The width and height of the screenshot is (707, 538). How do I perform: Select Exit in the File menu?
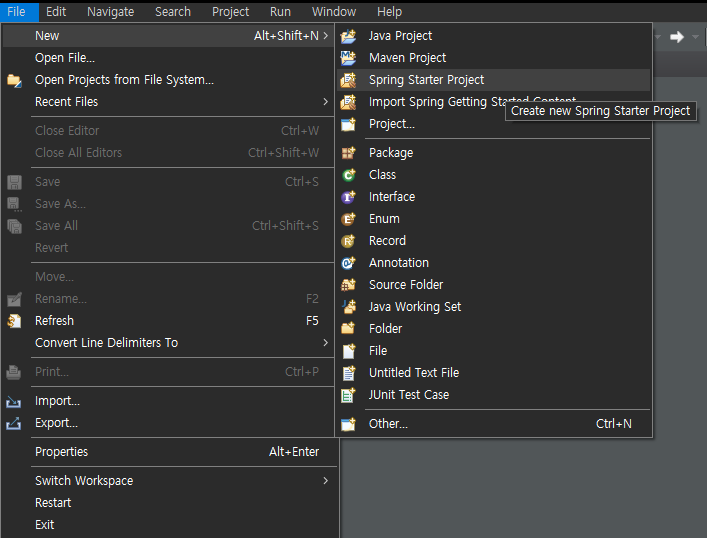(x=169, y=525)
